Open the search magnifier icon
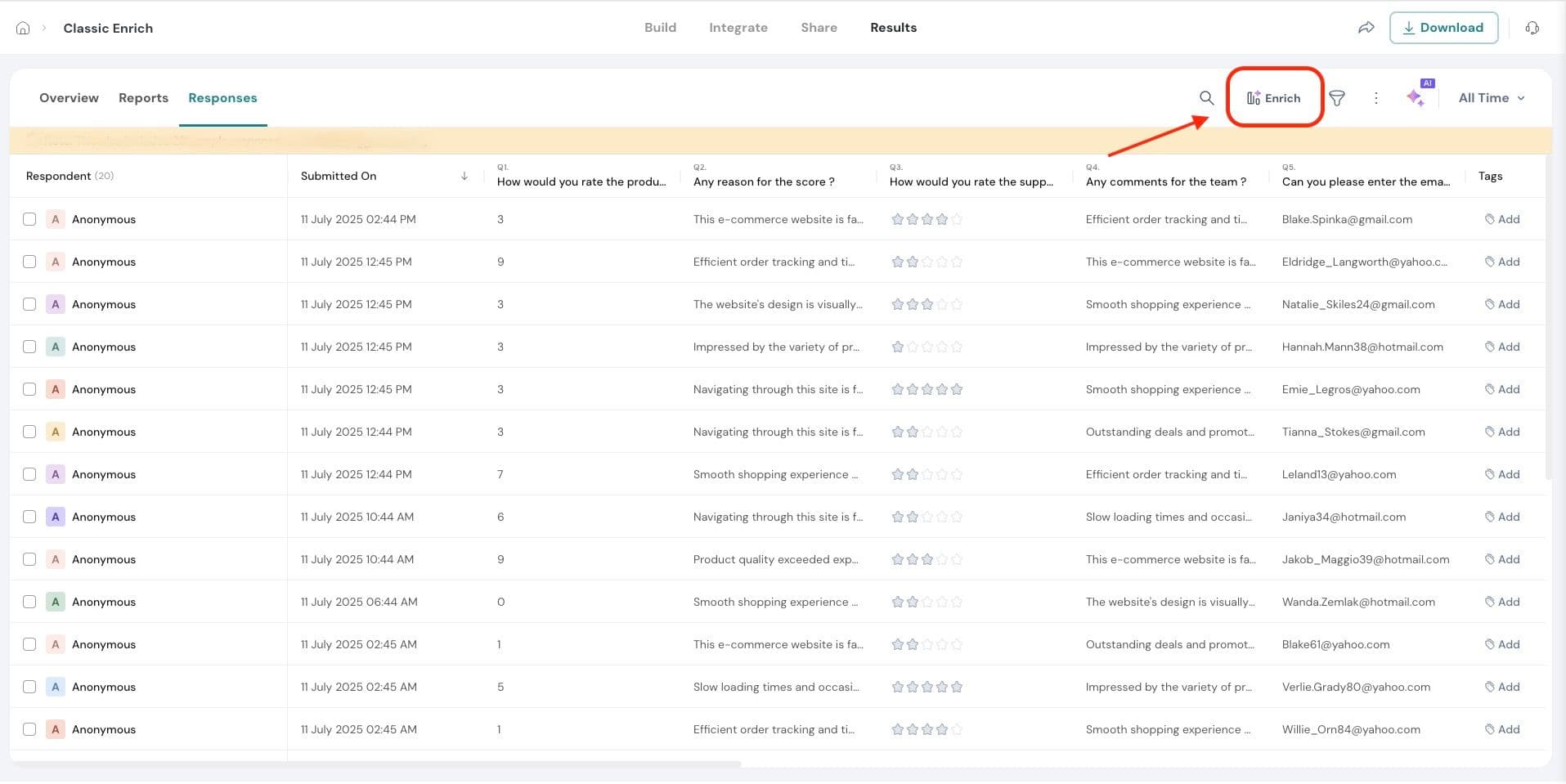This screenshot has width=1566, height=784. pos(1206,98)
